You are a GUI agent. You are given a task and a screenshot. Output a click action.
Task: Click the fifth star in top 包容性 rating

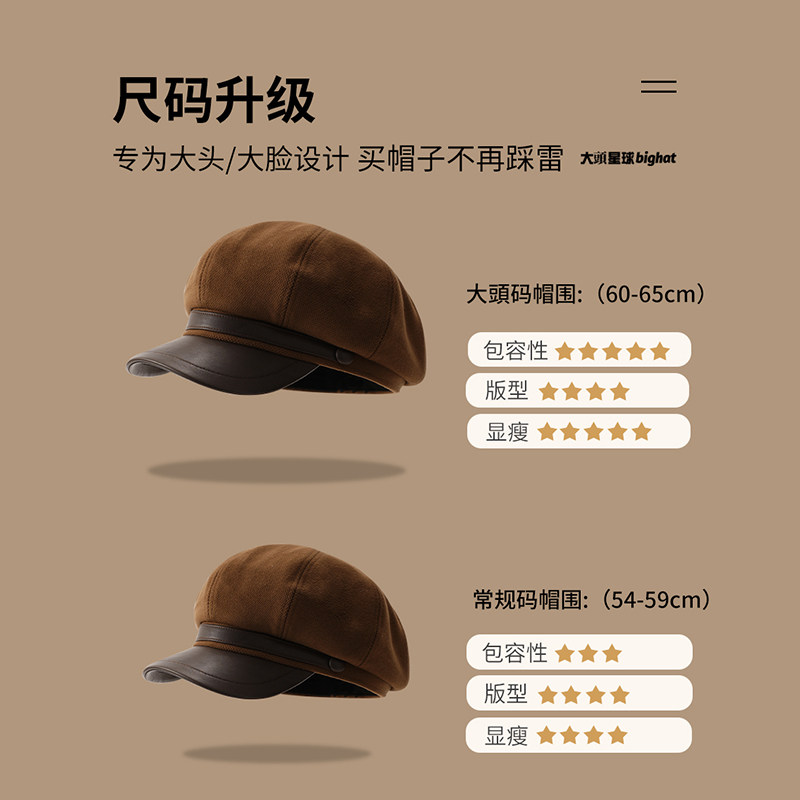[660, 351]
